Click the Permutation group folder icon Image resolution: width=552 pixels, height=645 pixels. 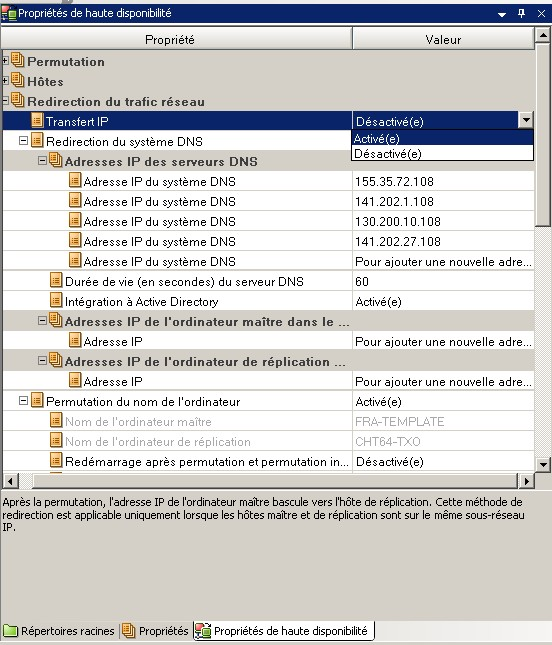click(x=18, y=60)
